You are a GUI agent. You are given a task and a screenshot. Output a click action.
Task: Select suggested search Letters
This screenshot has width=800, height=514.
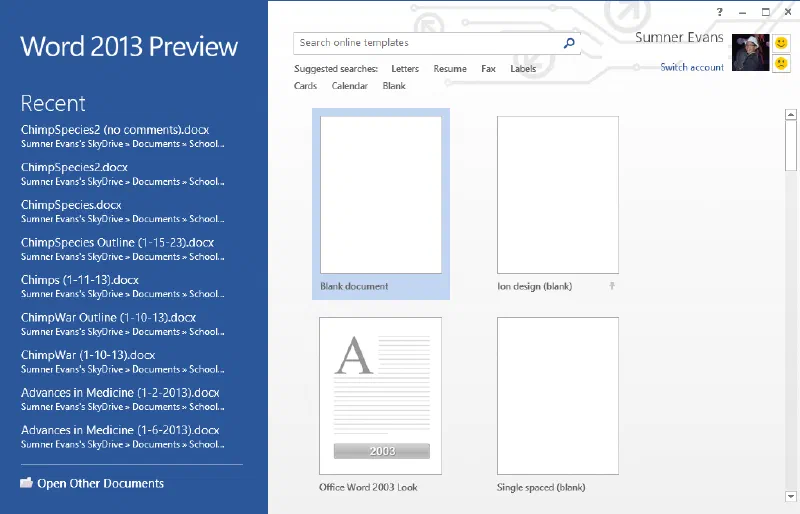[x=405, y=69]
